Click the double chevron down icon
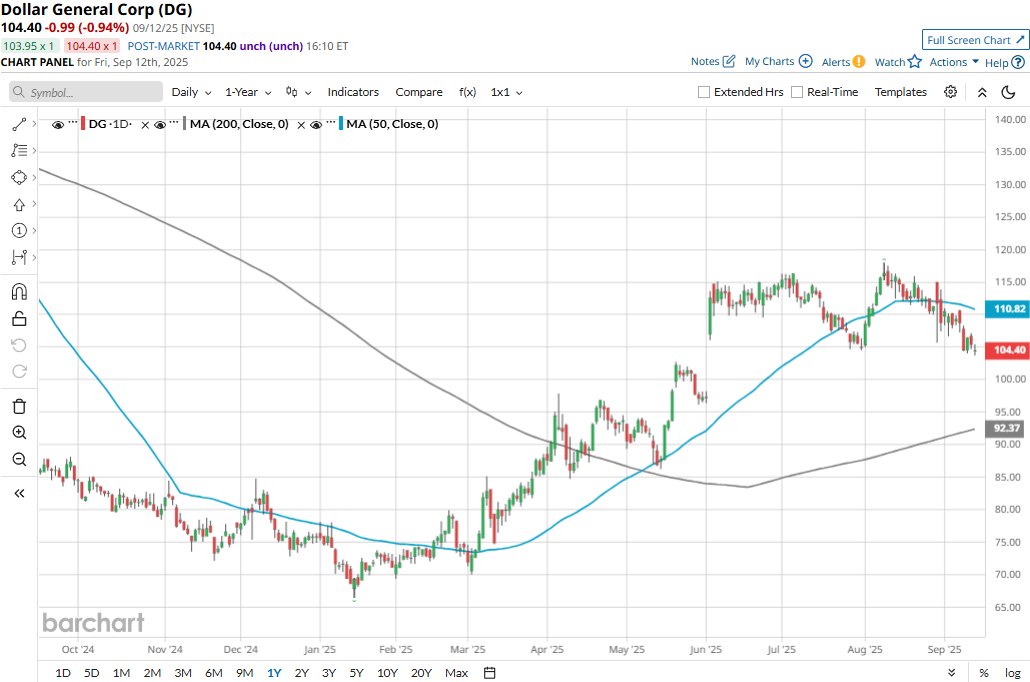1030x682 pixels. [952, 673]
